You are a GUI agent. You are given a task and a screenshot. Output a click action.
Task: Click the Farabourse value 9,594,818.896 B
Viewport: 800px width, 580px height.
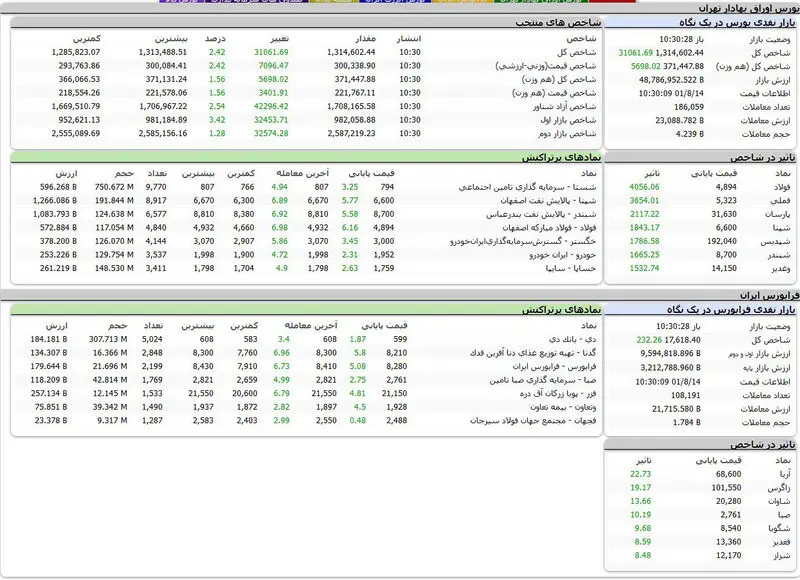pos(670,354)
